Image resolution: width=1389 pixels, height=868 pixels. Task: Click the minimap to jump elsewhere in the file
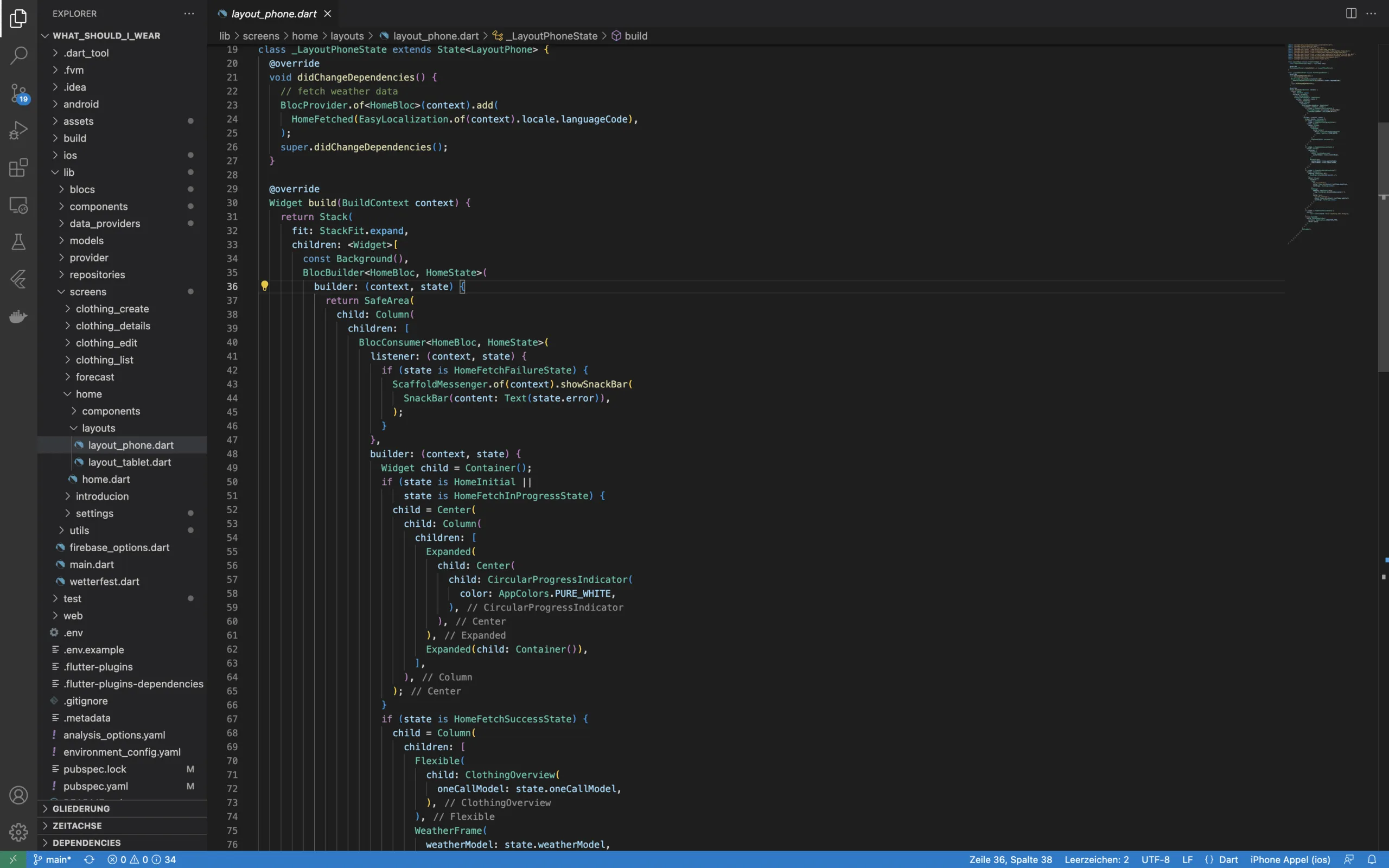(x=1320, y=144)
